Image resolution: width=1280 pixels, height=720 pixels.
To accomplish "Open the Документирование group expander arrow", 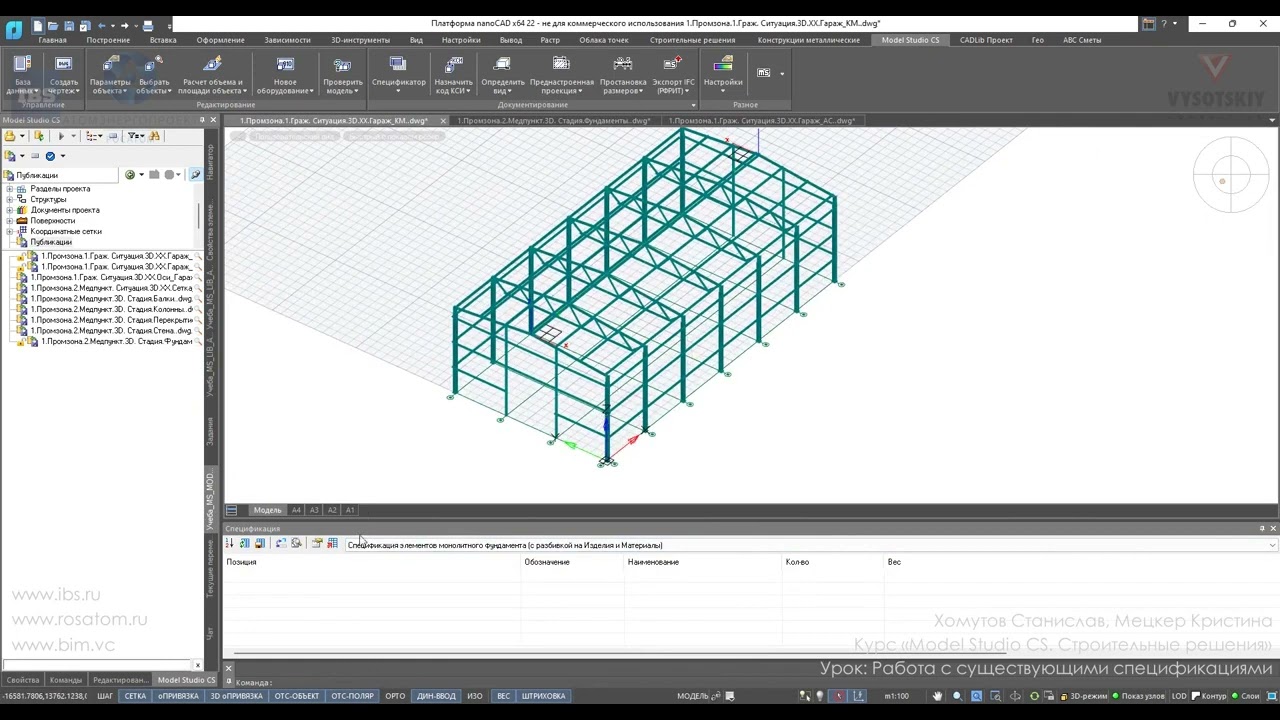I will pos(693,105).
